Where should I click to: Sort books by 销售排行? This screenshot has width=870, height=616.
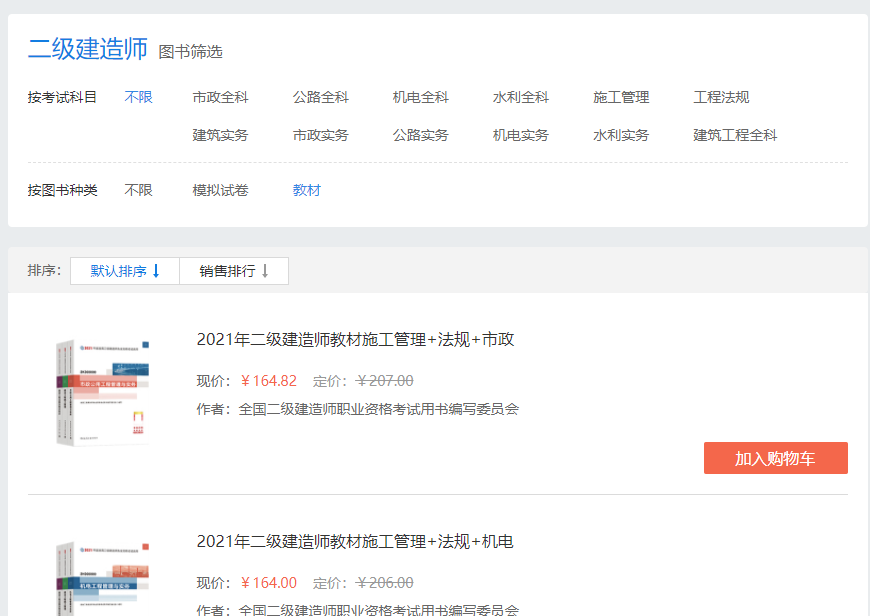[x=234, y=271]
